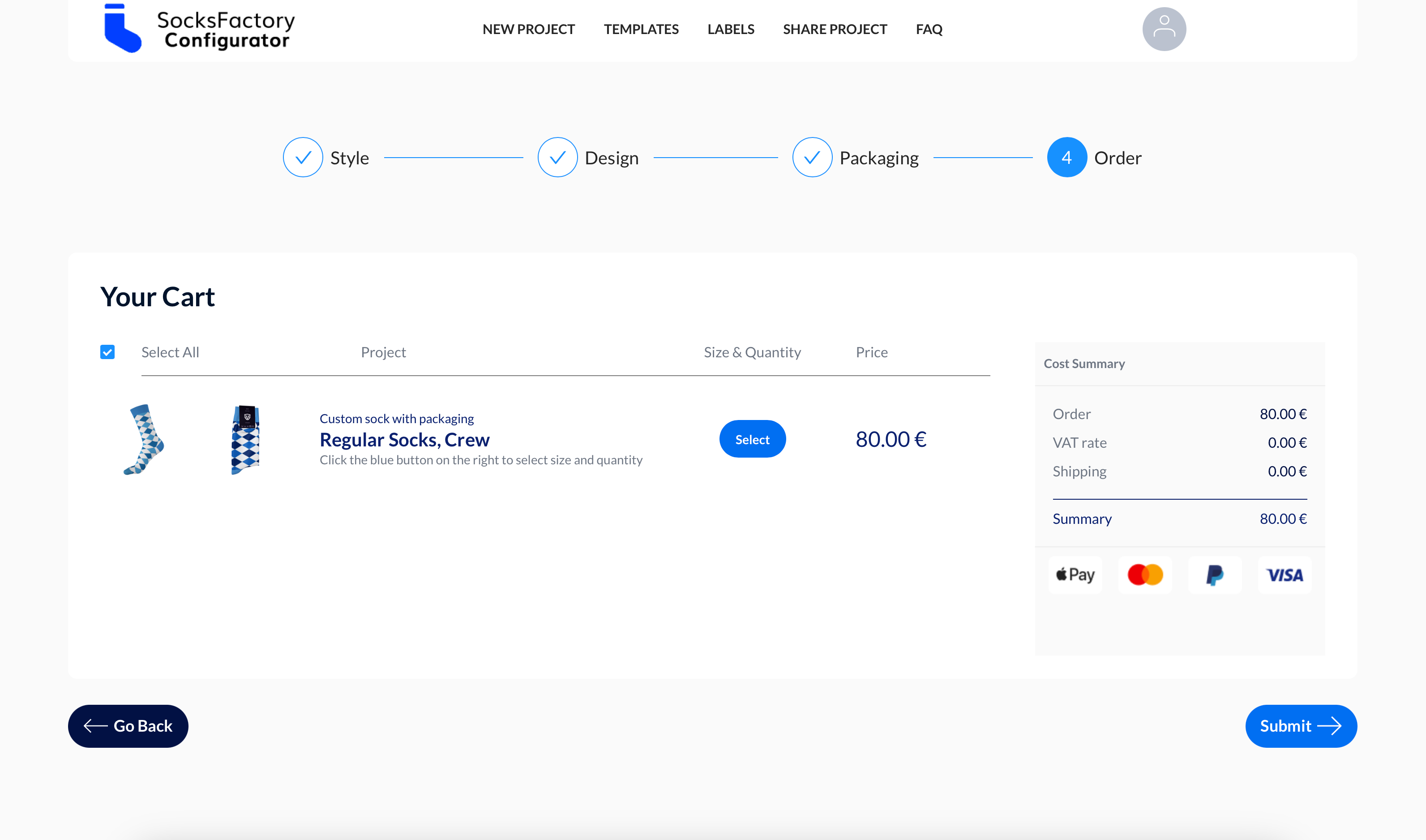Go to the LABELS menu item

(x=731, y=29)
